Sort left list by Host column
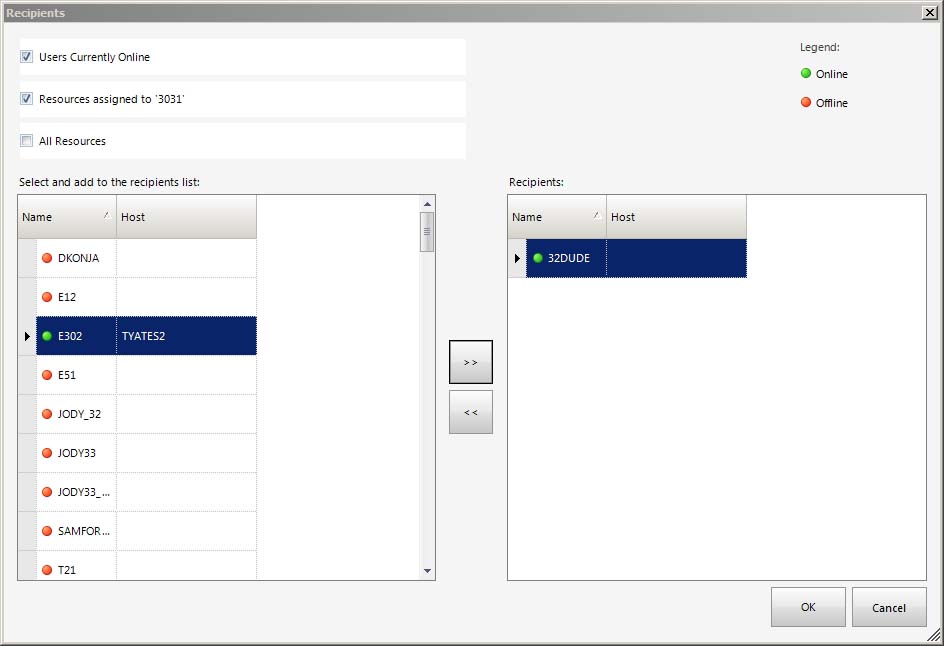 click(x=186, y=217)
